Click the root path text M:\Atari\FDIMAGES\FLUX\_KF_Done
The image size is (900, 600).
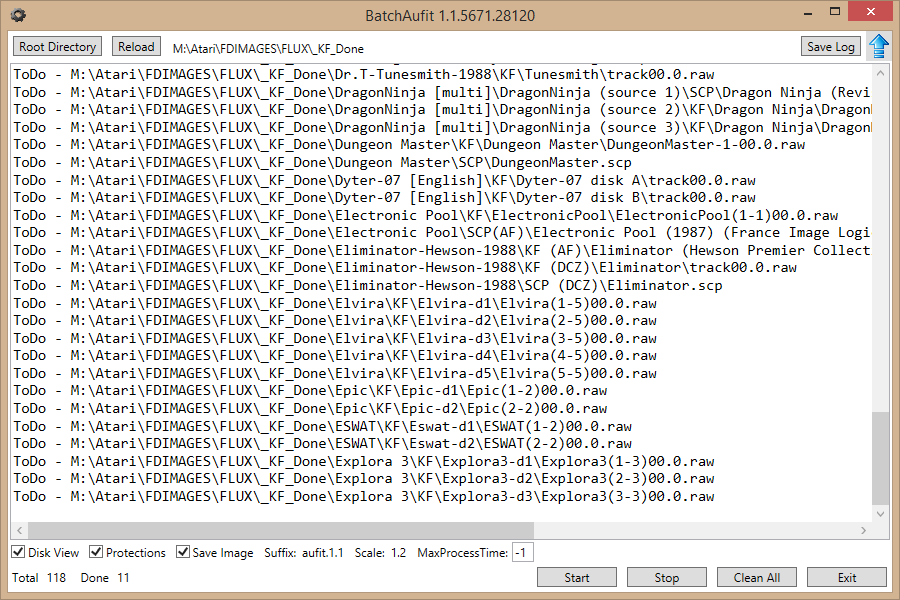pyautogui.click(x=268, y=49)
